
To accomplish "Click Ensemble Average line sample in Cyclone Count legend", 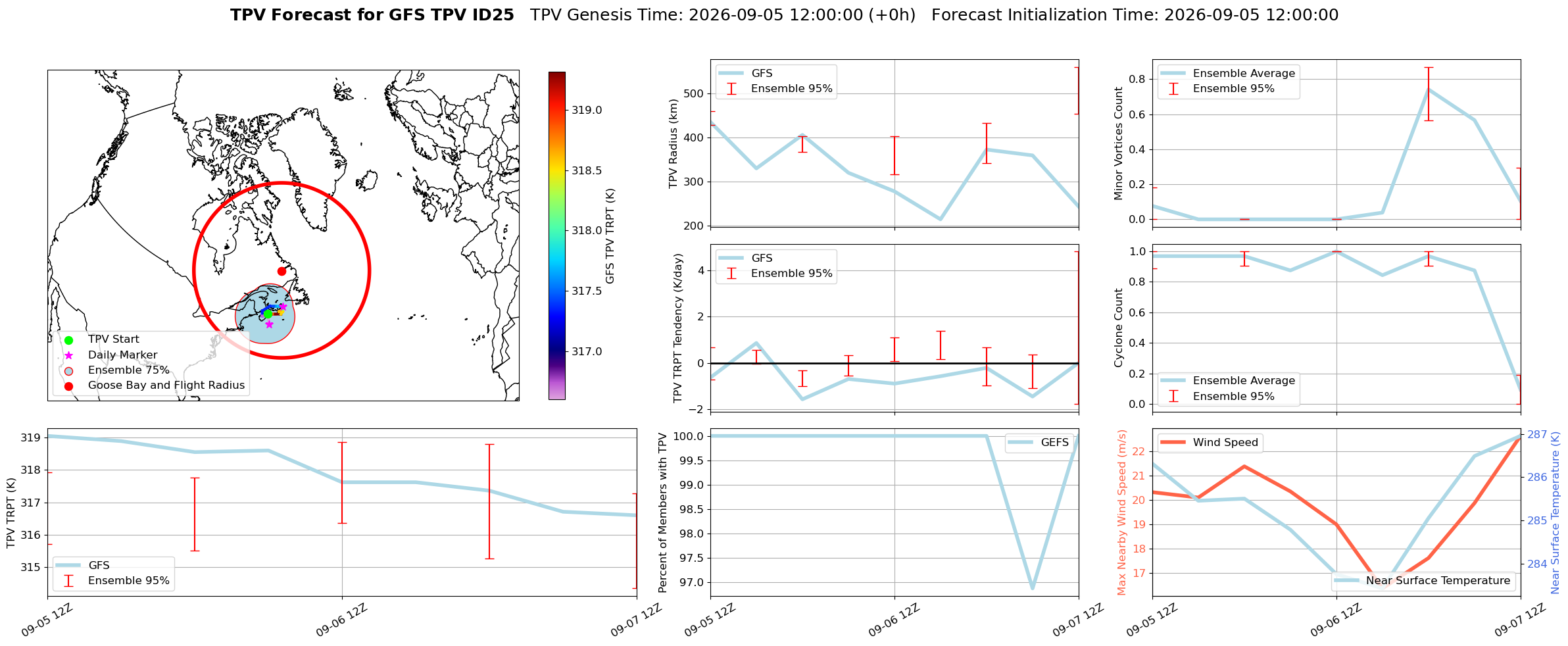I will click(1173, 381).
